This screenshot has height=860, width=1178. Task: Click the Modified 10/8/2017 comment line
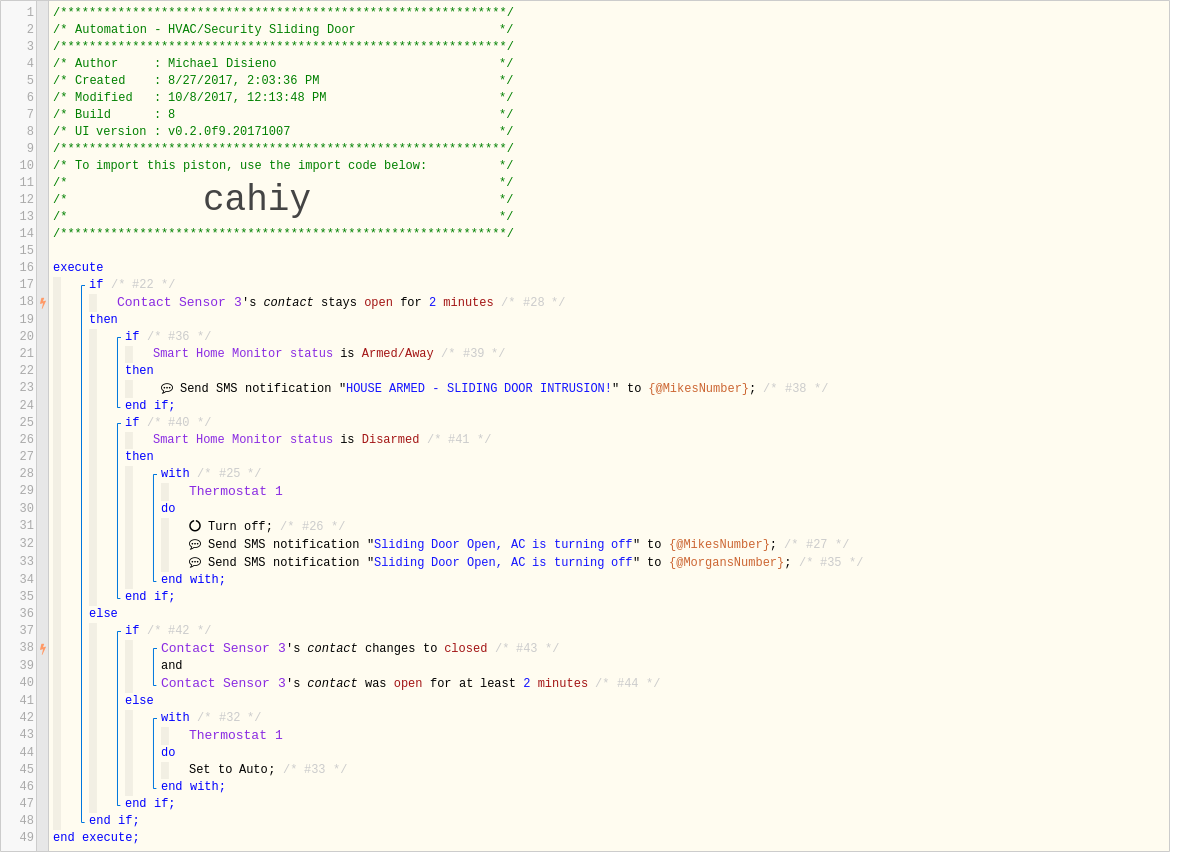click(283, 98)
